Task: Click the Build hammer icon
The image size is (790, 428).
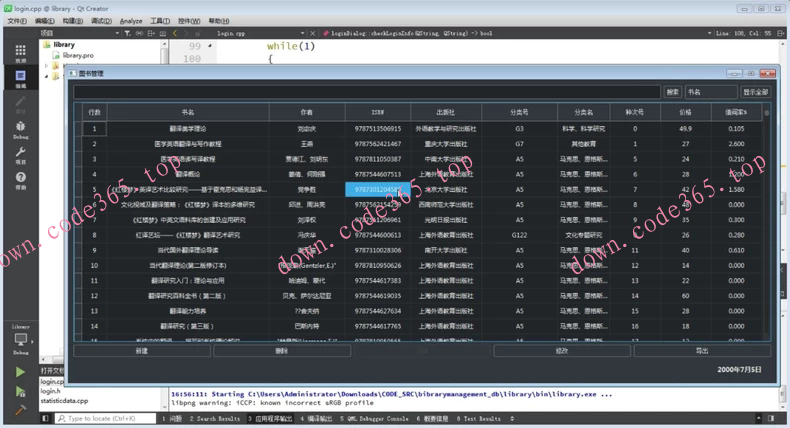Action: [20, 409]
